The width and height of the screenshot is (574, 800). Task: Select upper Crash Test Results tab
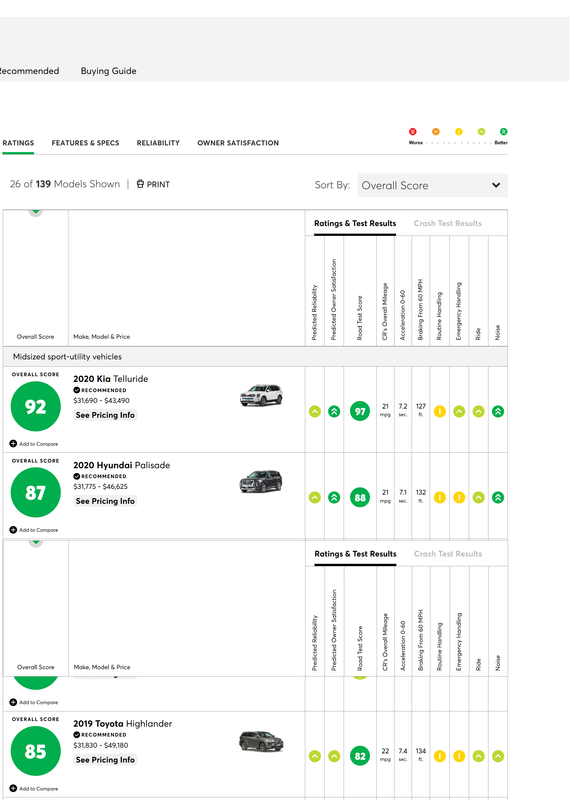[x=447, y=223]
